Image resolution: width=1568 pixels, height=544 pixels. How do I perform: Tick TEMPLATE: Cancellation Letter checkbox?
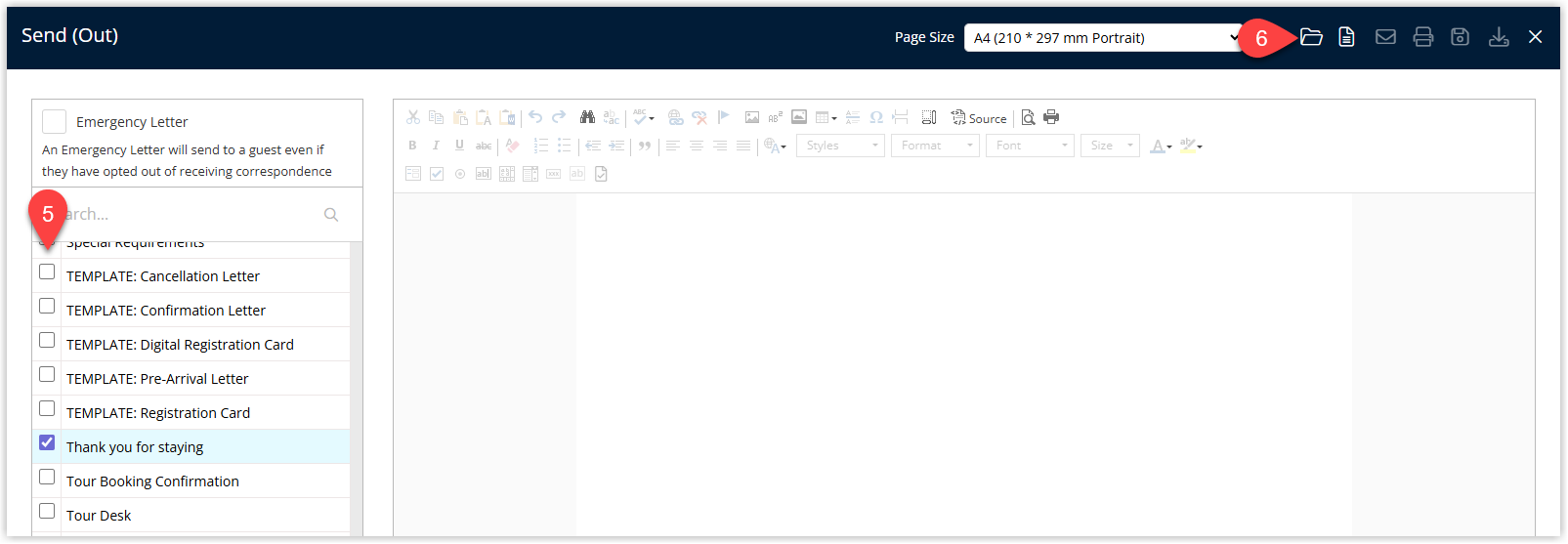47,272
